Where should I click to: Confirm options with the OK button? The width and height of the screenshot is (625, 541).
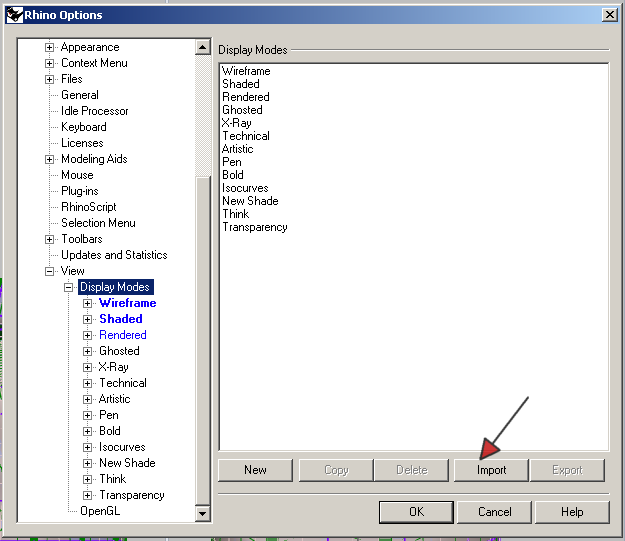(x=416, y=512)
